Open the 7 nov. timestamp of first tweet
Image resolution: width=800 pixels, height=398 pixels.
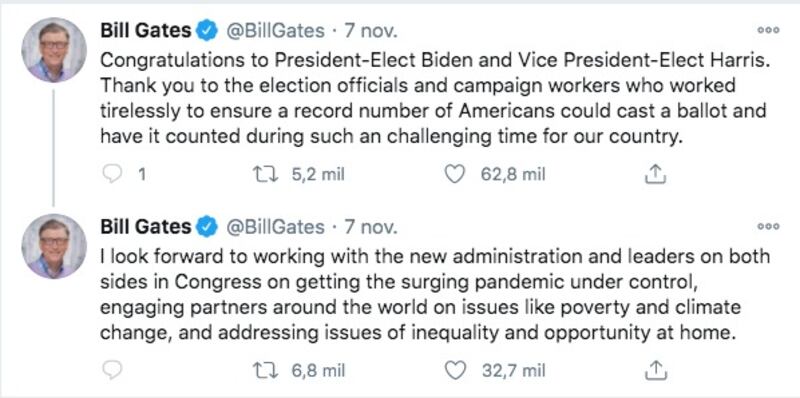pos(370,31)
